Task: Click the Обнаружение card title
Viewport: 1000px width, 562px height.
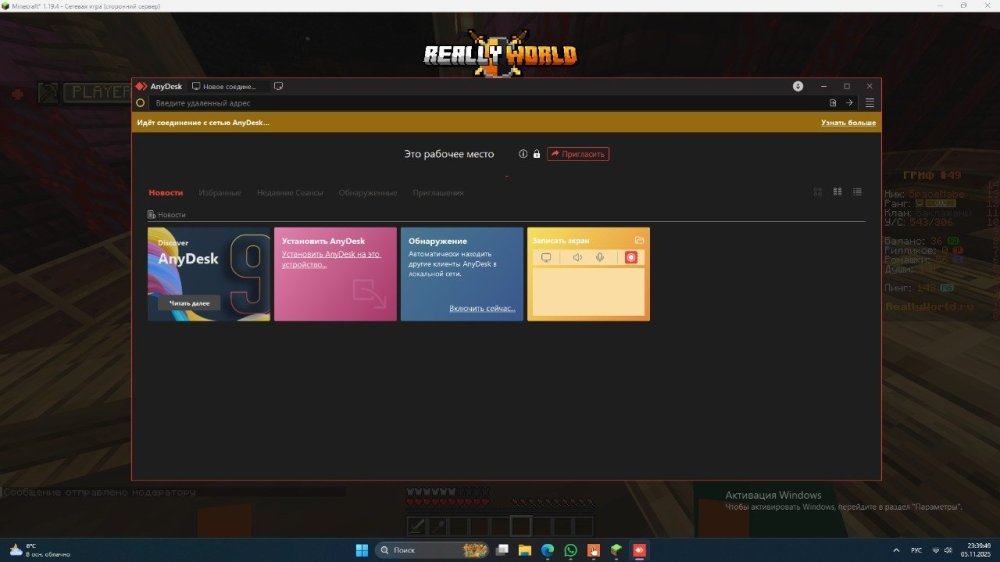Action: point(438,241)
